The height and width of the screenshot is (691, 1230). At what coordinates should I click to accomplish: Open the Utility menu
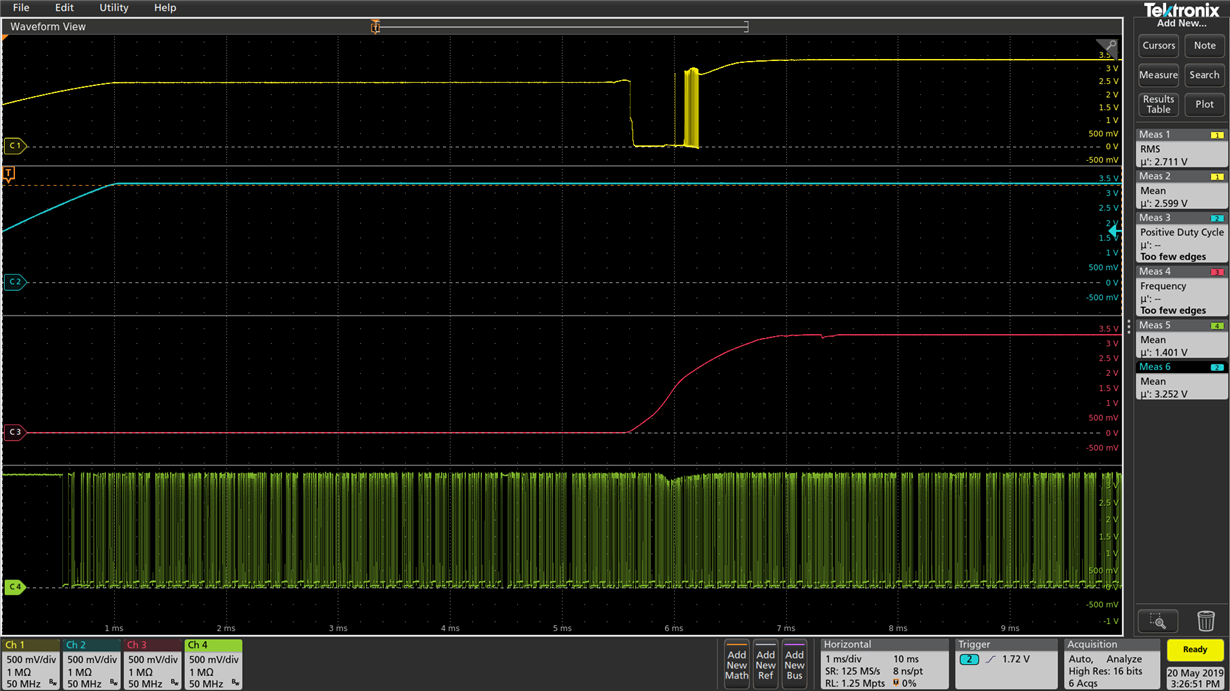point(114,8)
